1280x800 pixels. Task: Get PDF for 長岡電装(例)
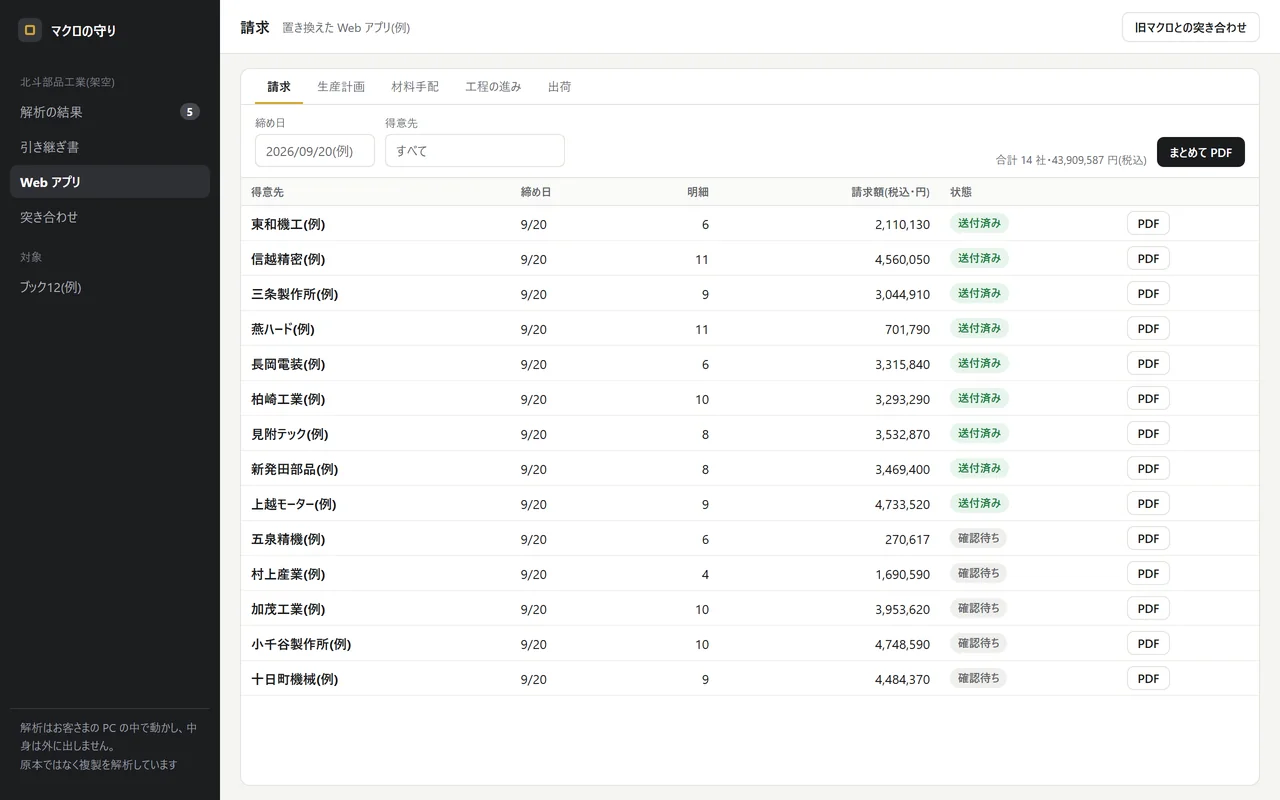1148,364
